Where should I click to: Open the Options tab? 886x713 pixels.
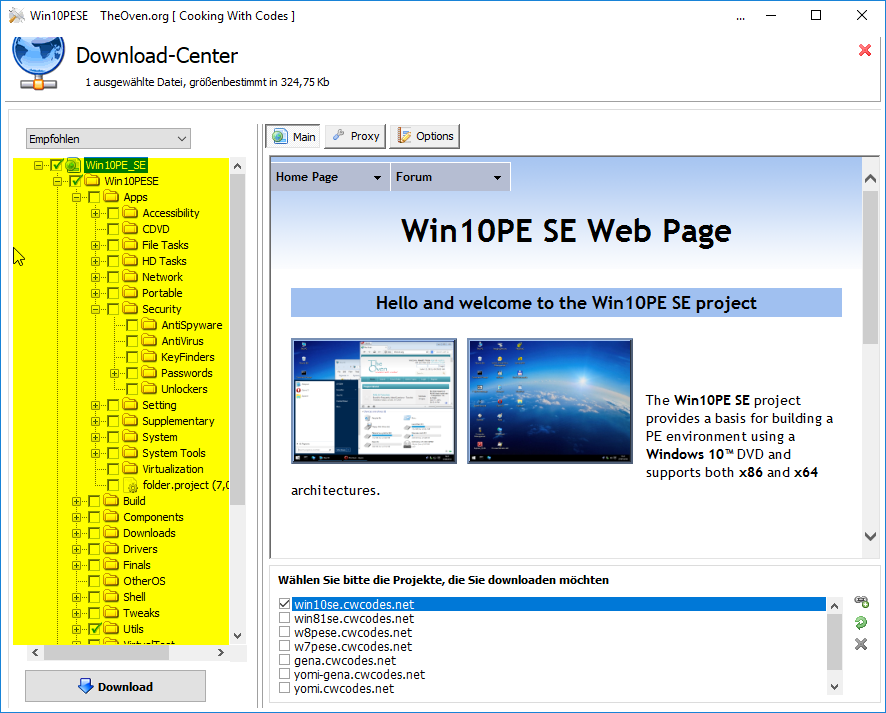pos(424,136)
